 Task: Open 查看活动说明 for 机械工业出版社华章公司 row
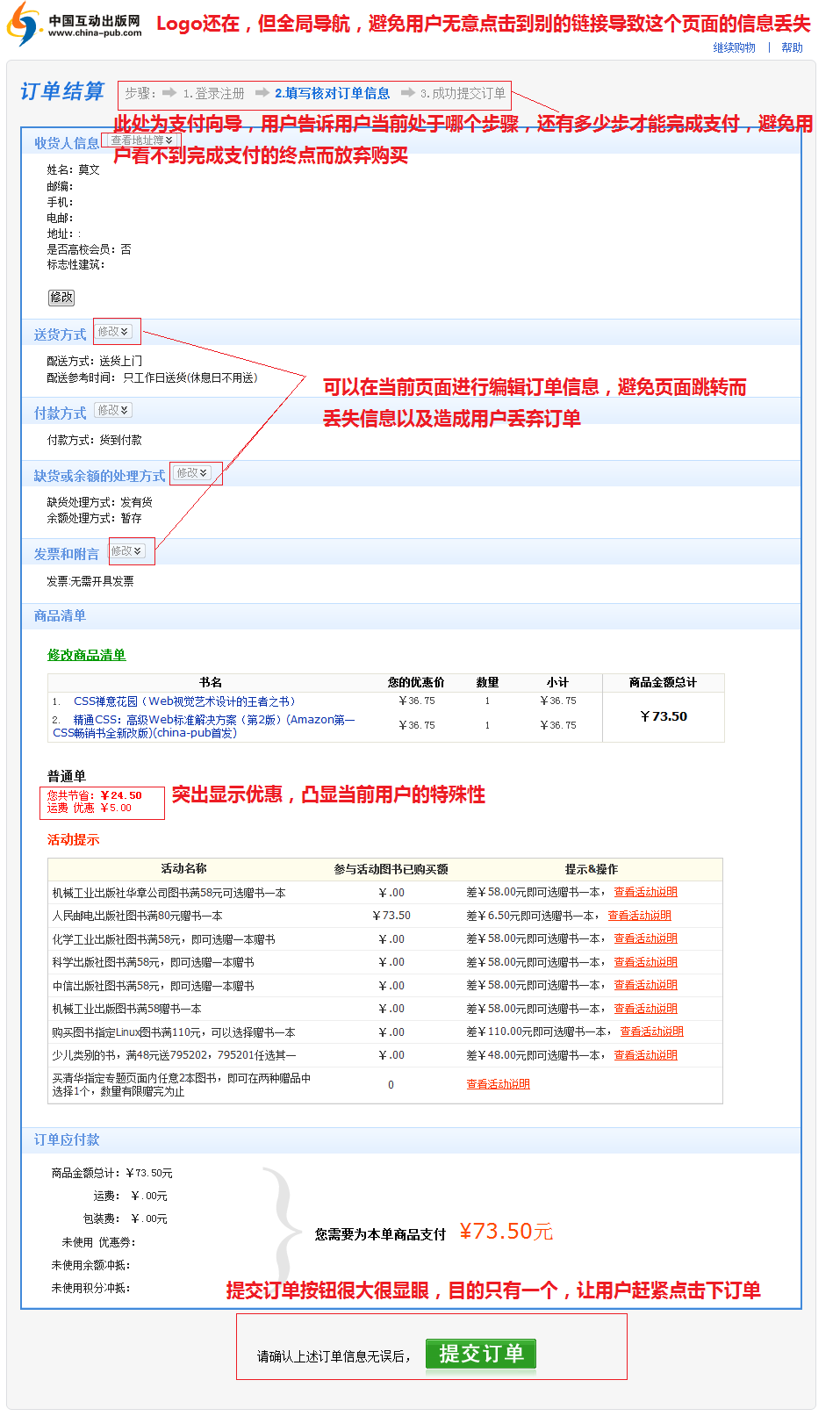point(645,892)
